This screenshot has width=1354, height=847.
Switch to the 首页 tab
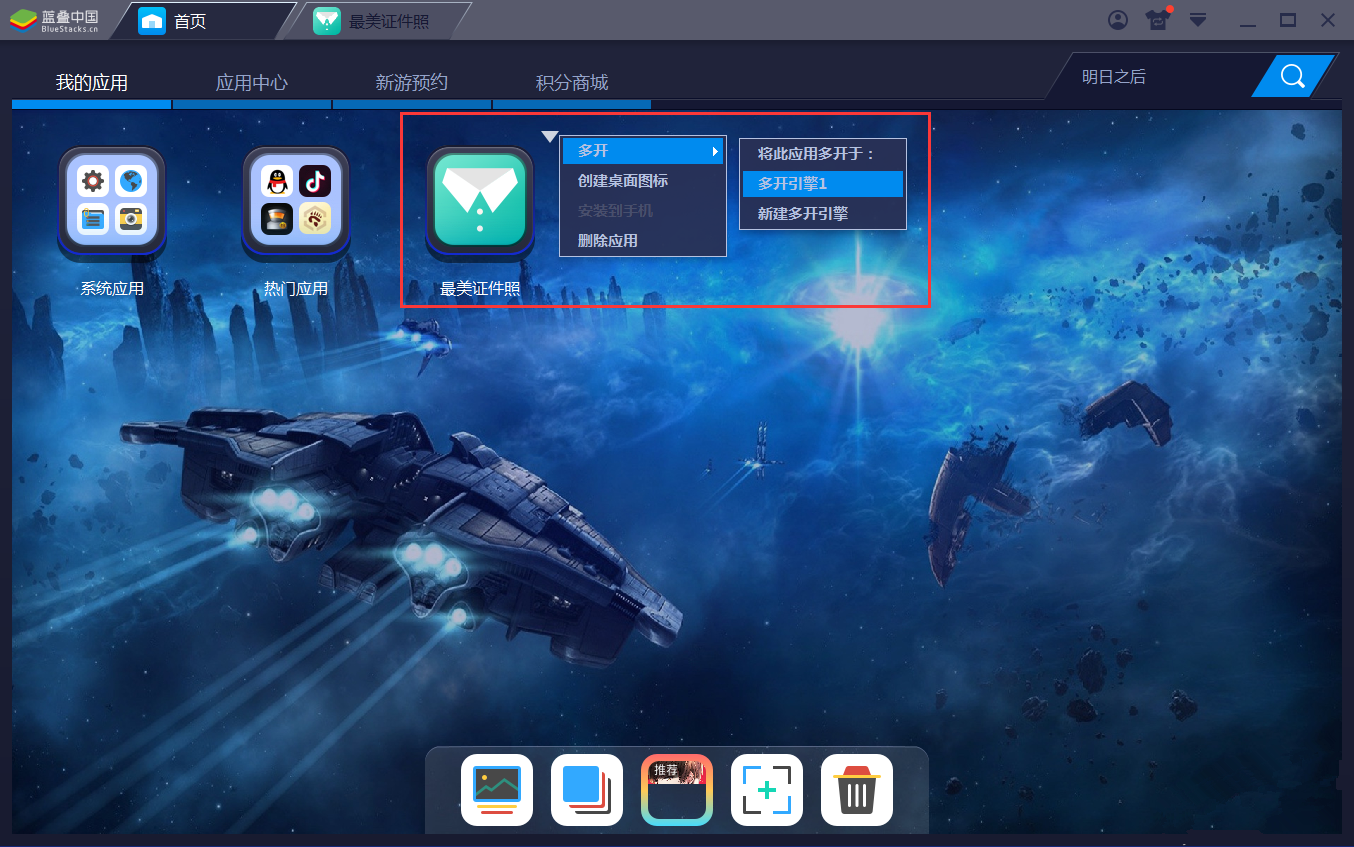click(x=203, y=21)
